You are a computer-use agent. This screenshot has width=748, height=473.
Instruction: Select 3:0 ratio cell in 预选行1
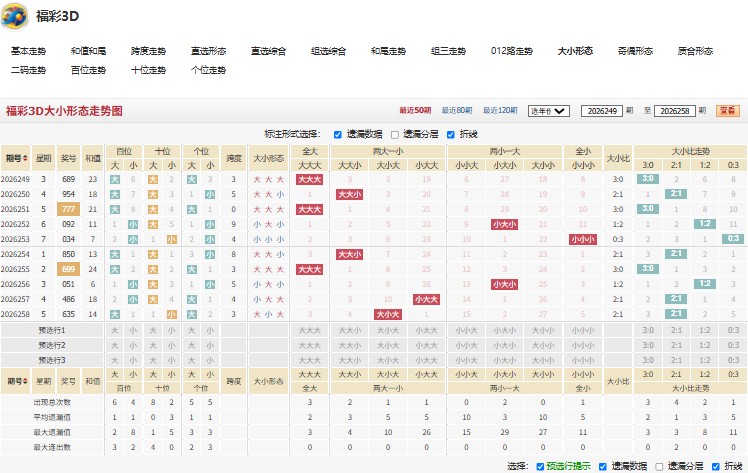tap(648, 330)
